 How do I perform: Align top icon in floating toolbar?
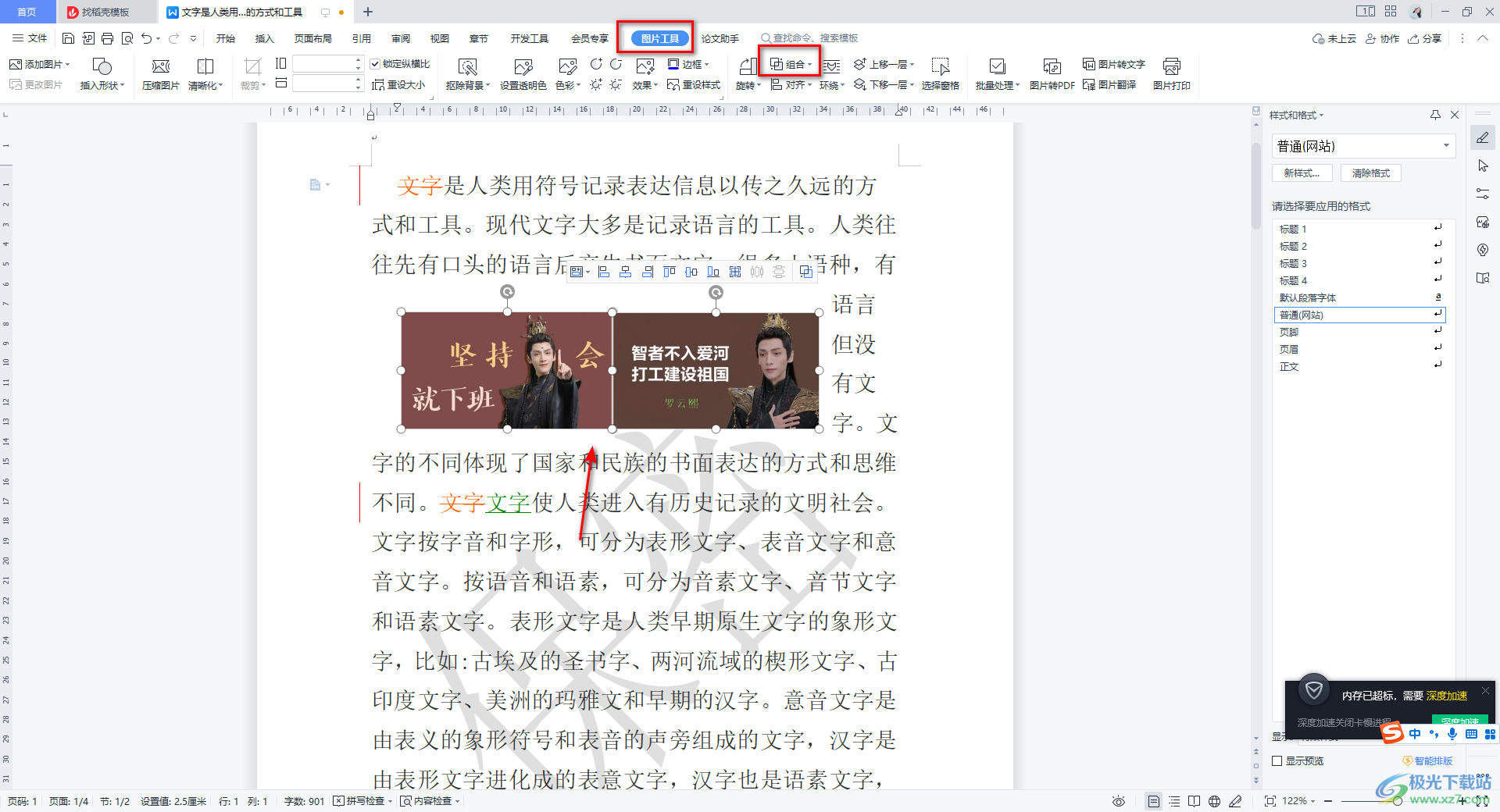pyautogui.click(x=670, y=272)
